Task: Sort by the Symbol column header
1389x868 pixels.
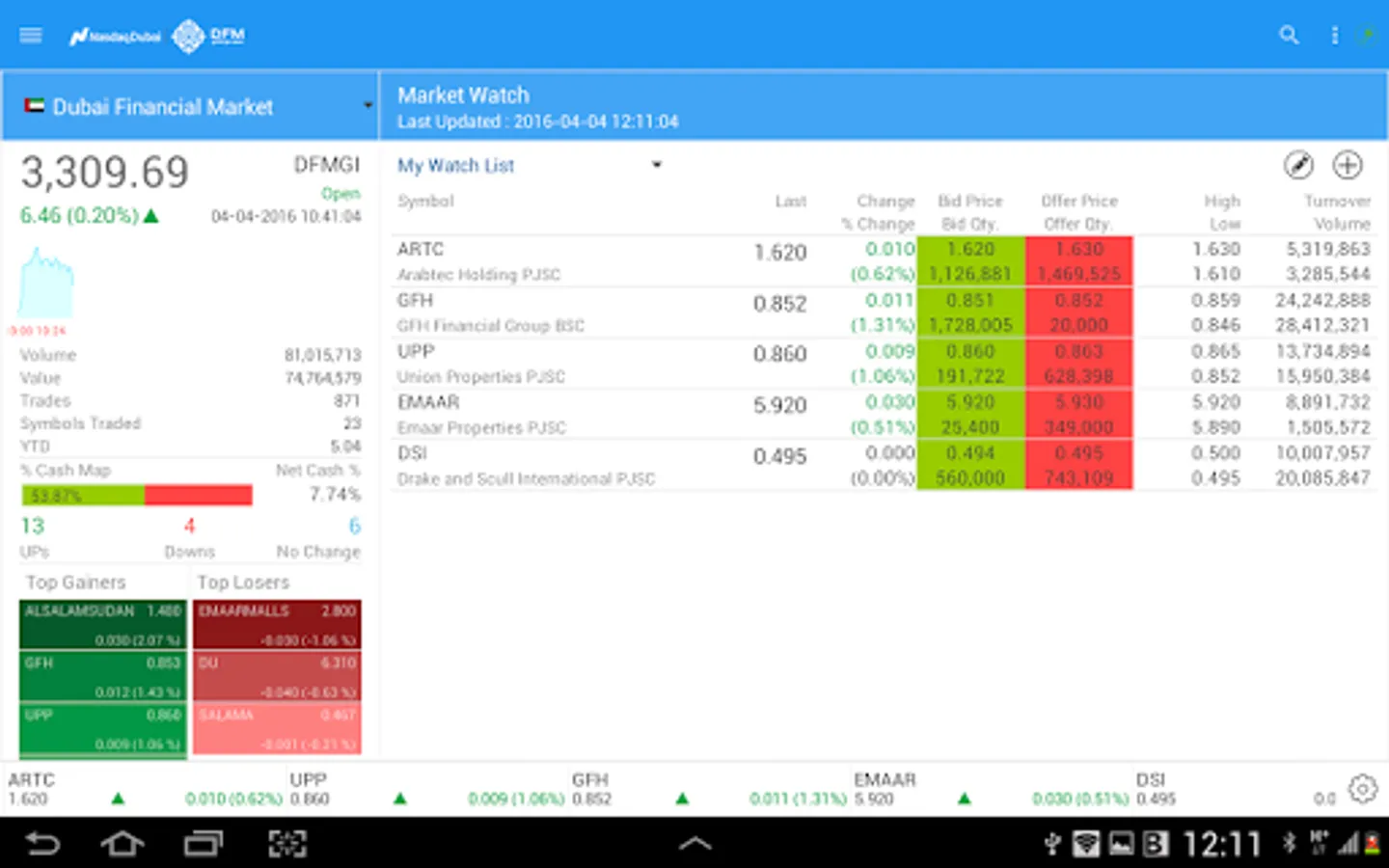Action: pos(425,202)
